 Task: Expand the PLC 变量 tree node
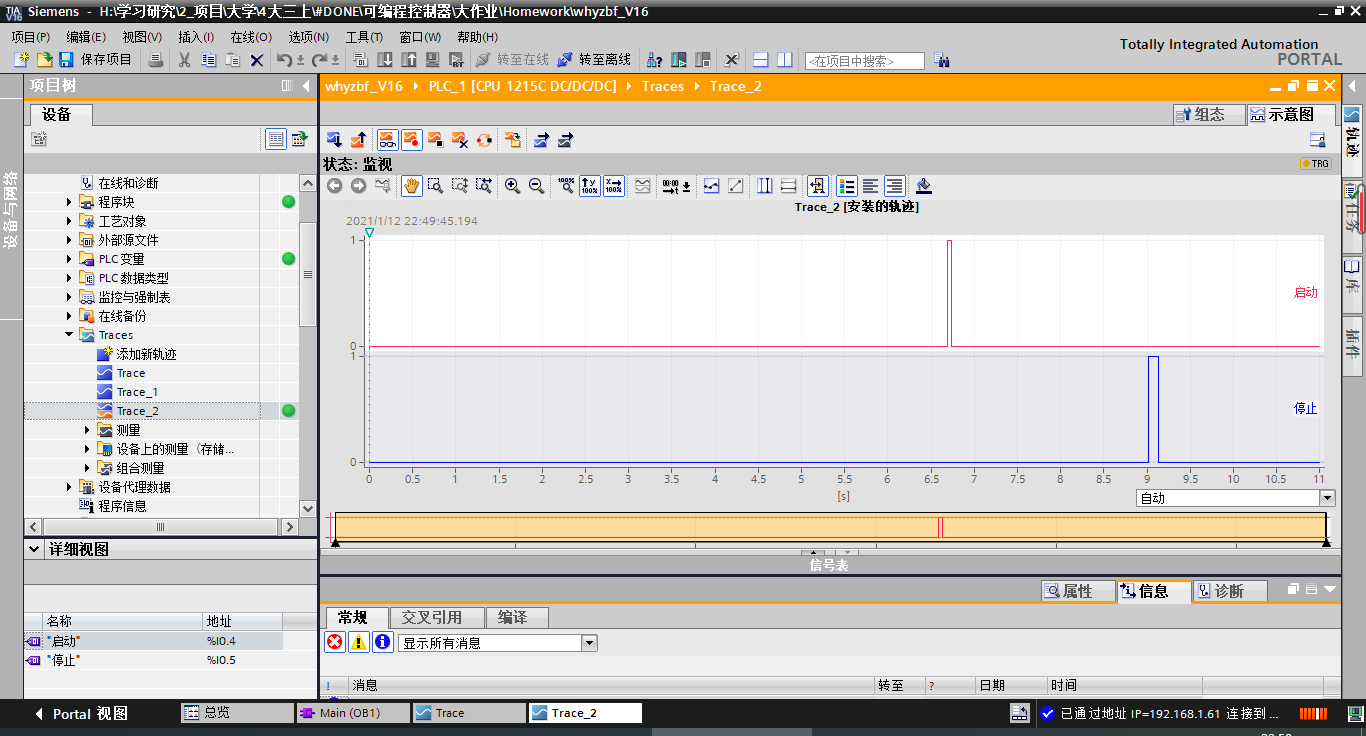pyautogui.click(x=69, y=259)
